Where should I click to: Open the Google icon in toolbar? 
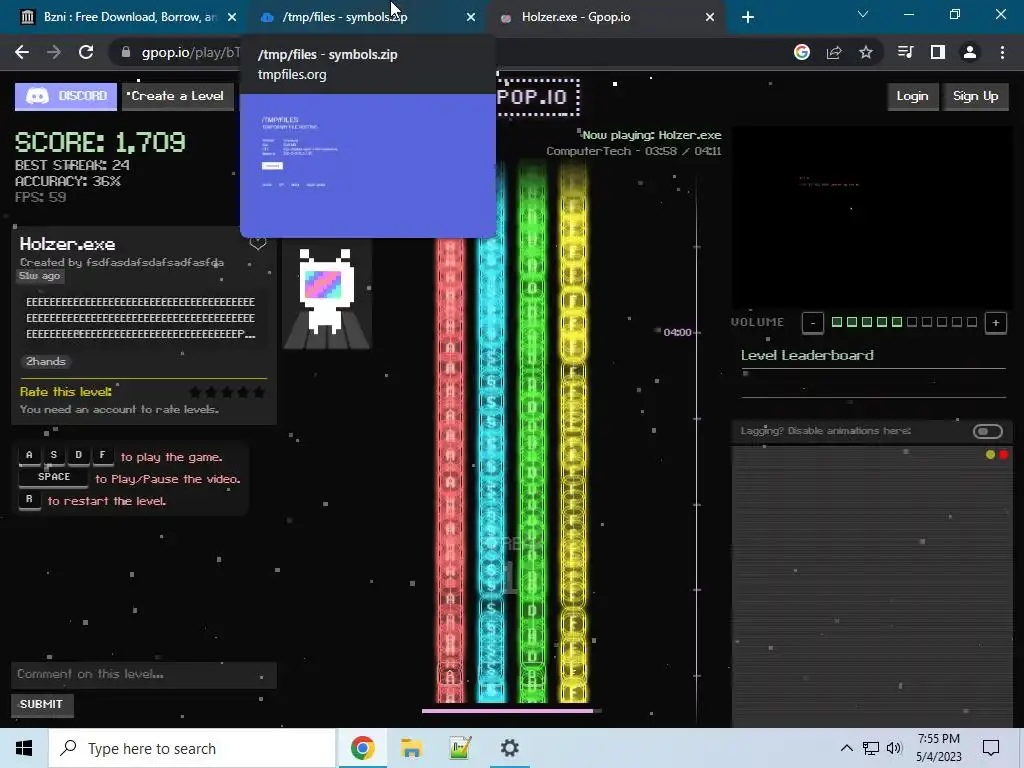[802, 52]
